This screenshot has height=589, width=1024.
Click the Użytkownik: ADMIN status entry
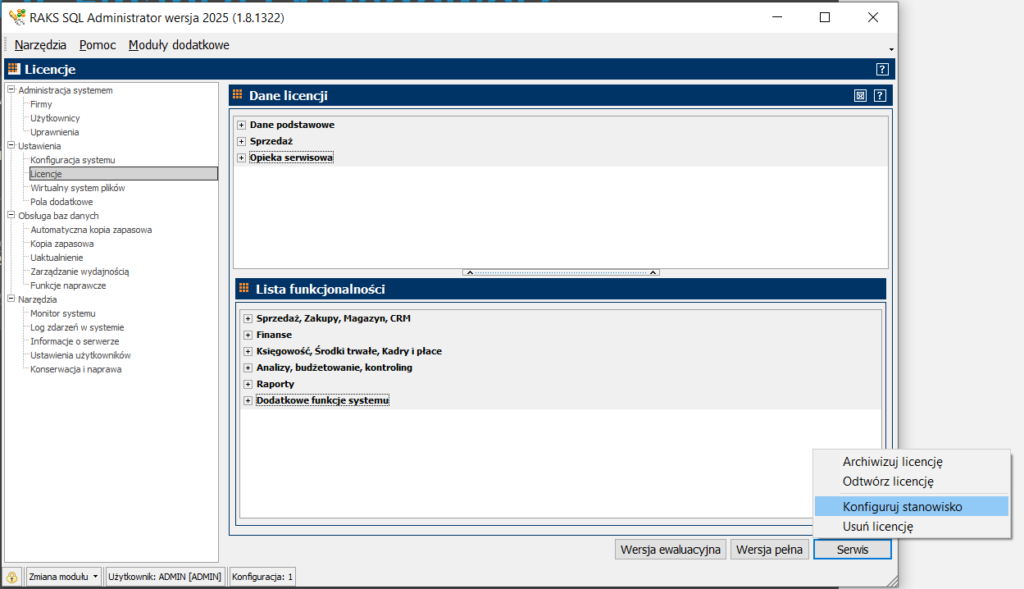(165, 577)
